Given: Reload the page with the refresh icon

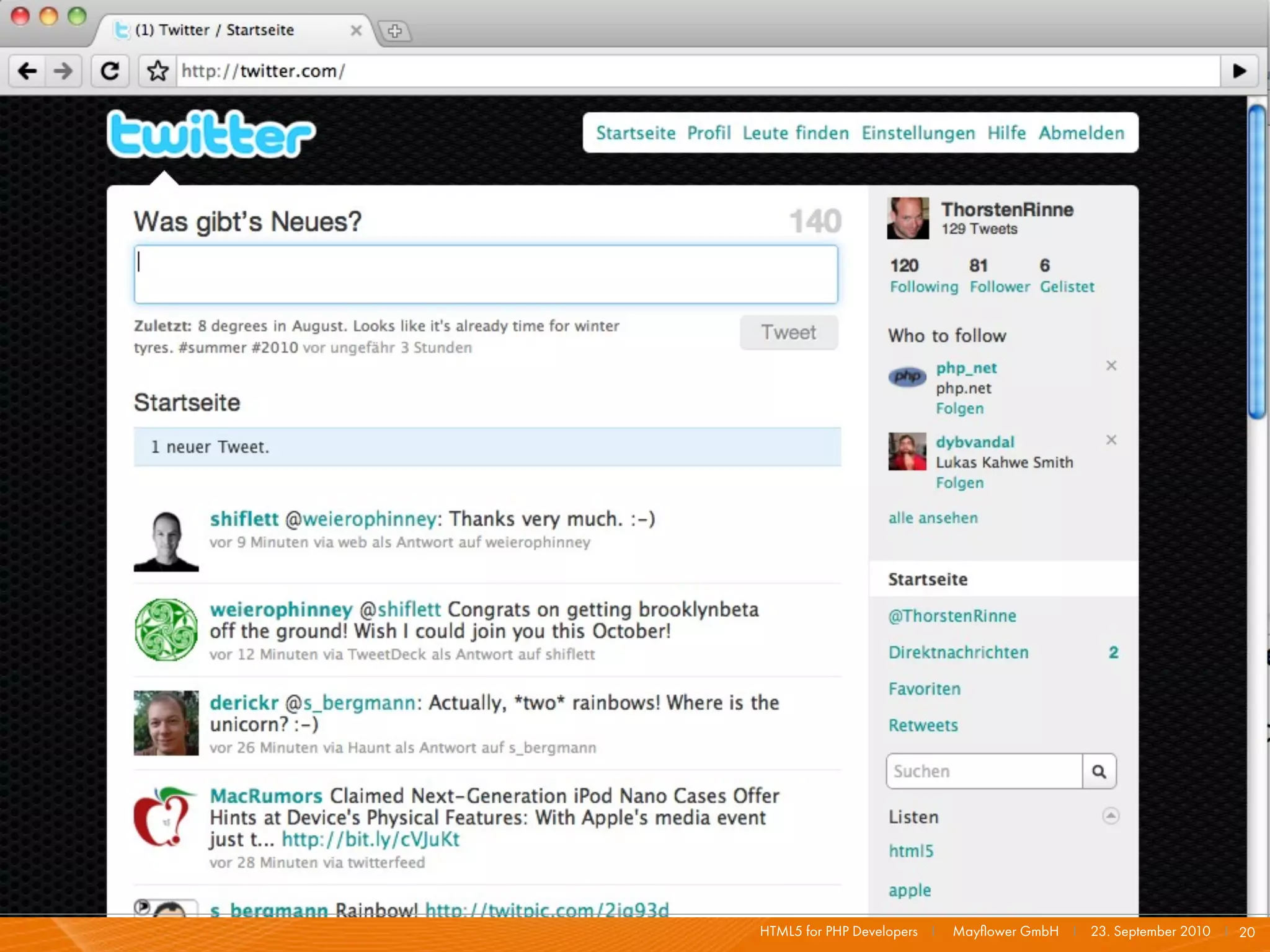Looking at the screenshot, I should (110, 71).
